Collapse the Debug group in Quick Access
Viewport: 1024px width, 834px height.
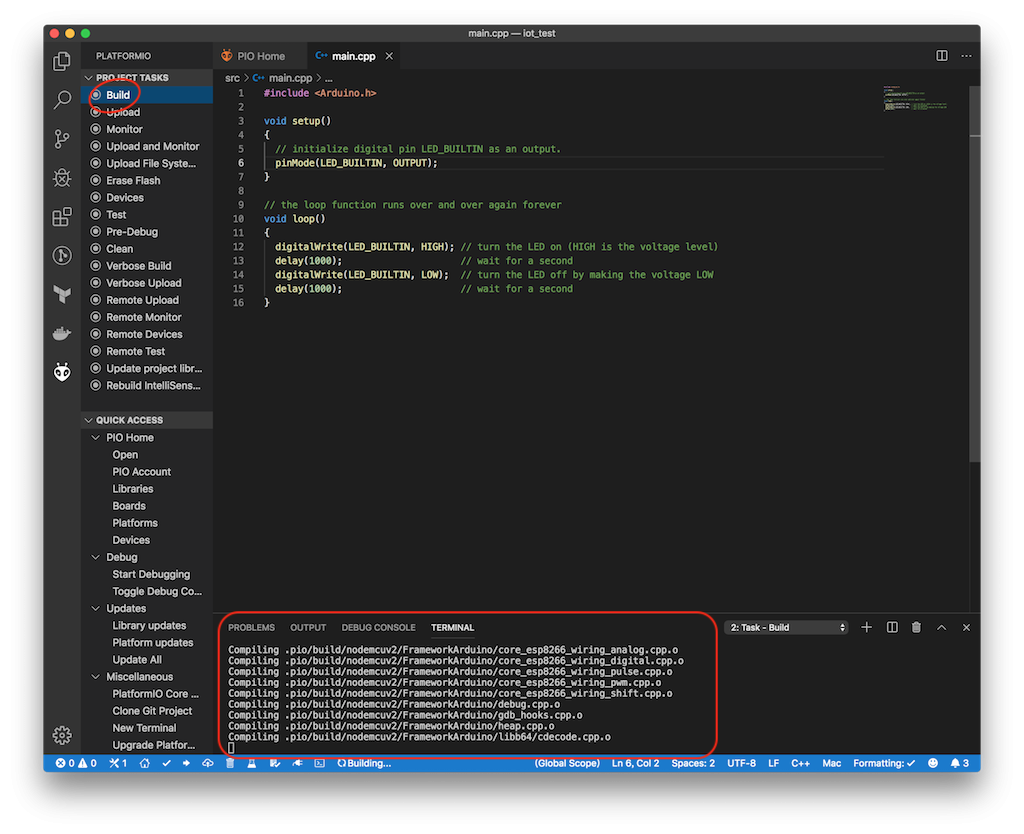pyautogui.click(x=96, y=557)
